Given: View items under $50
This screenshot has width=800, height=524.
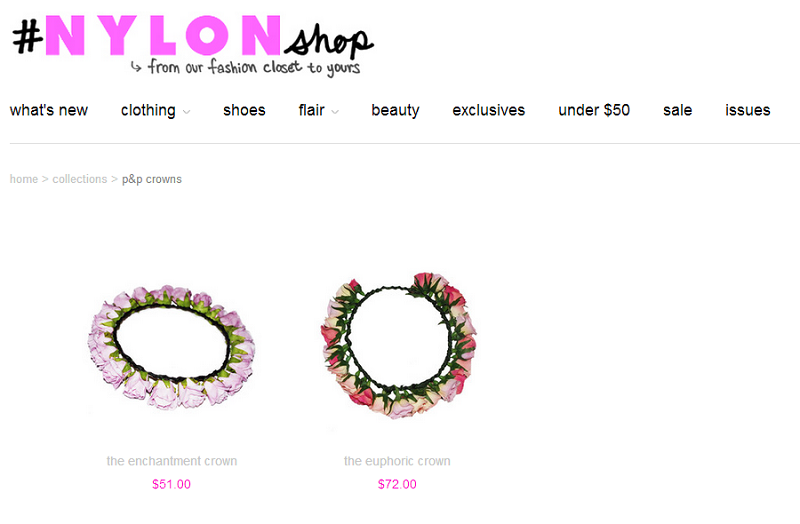Looking at the screenshot, I should pyautogui.click(x=594, y=110).
